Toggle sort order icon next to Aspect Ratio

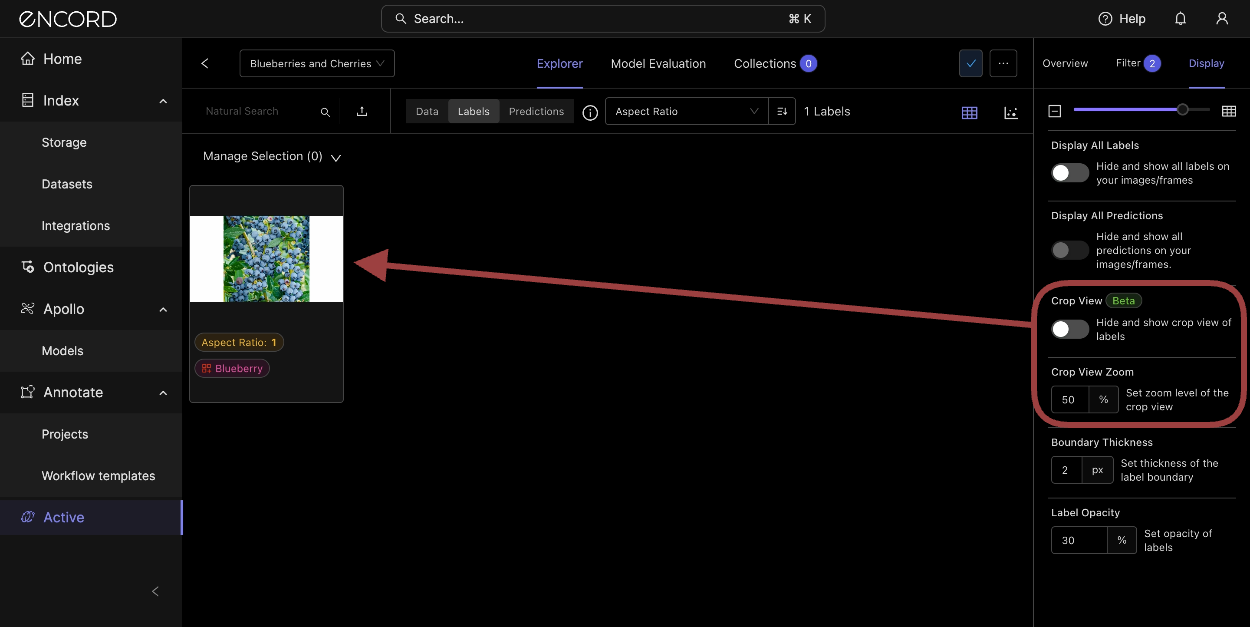tap(782, 111)
